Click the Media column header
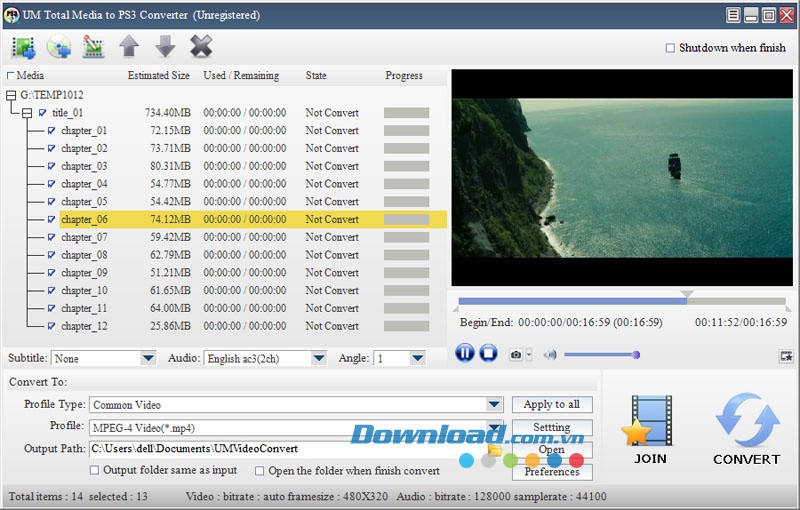The image size is (800, 510). (30, 75)
